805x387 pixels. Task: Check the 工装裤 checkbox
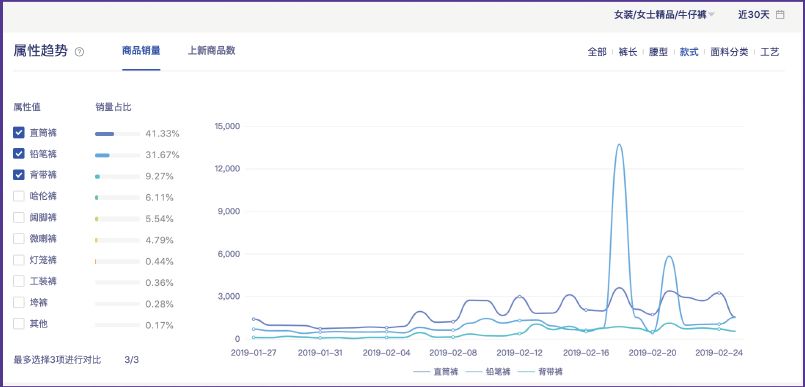pyautogui.click(x=19, y=281)
